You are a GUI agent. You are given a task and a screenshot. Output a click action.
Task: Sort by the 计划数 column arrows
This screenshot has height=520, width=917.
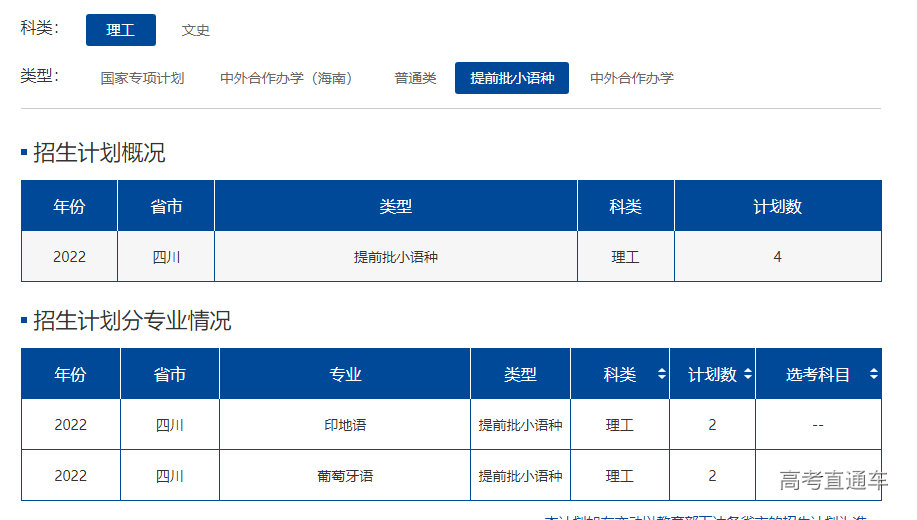tap(747, 375)
